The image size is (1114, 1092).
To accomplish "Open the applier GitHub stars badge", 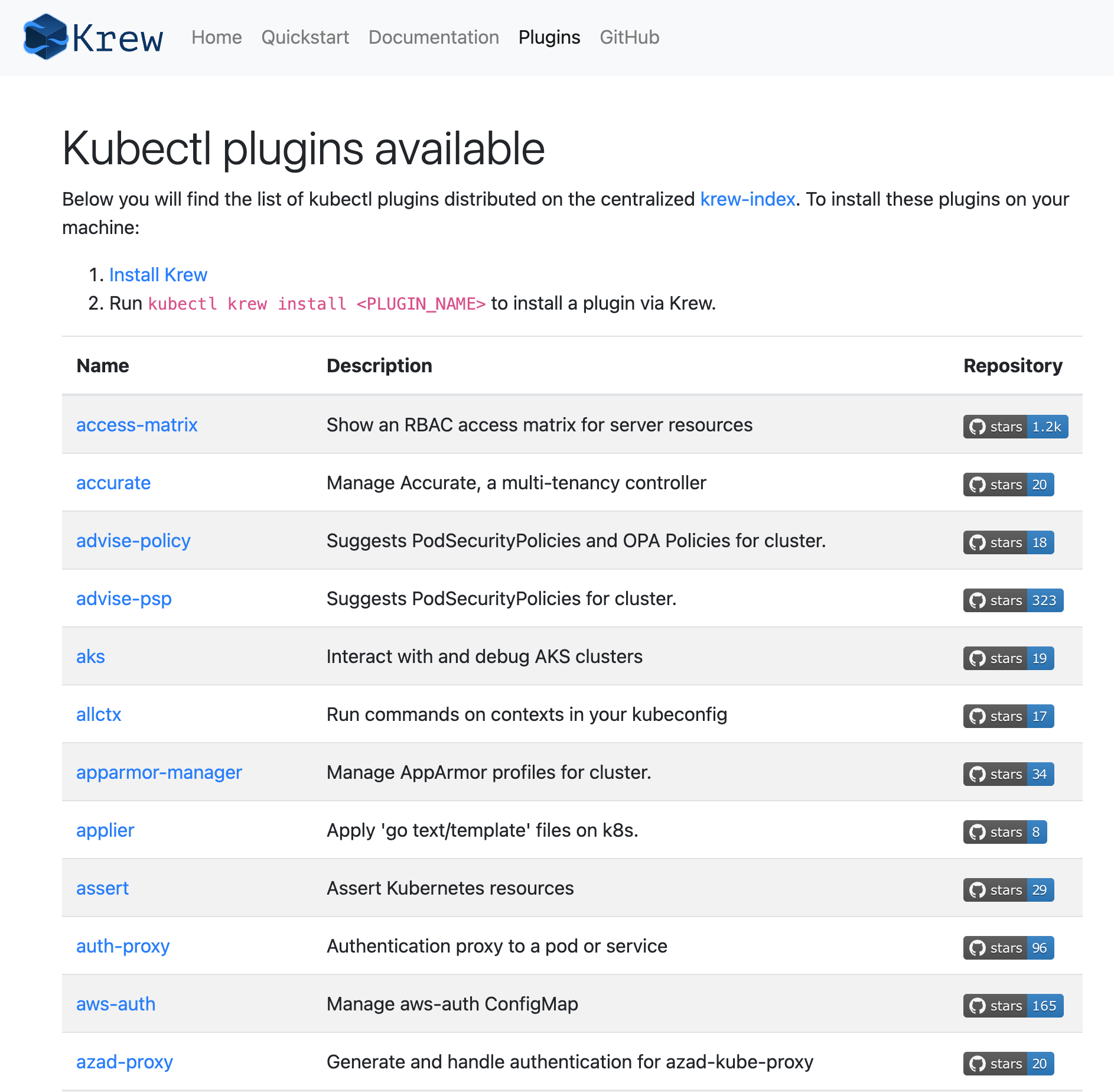I will coord(1005,832).
